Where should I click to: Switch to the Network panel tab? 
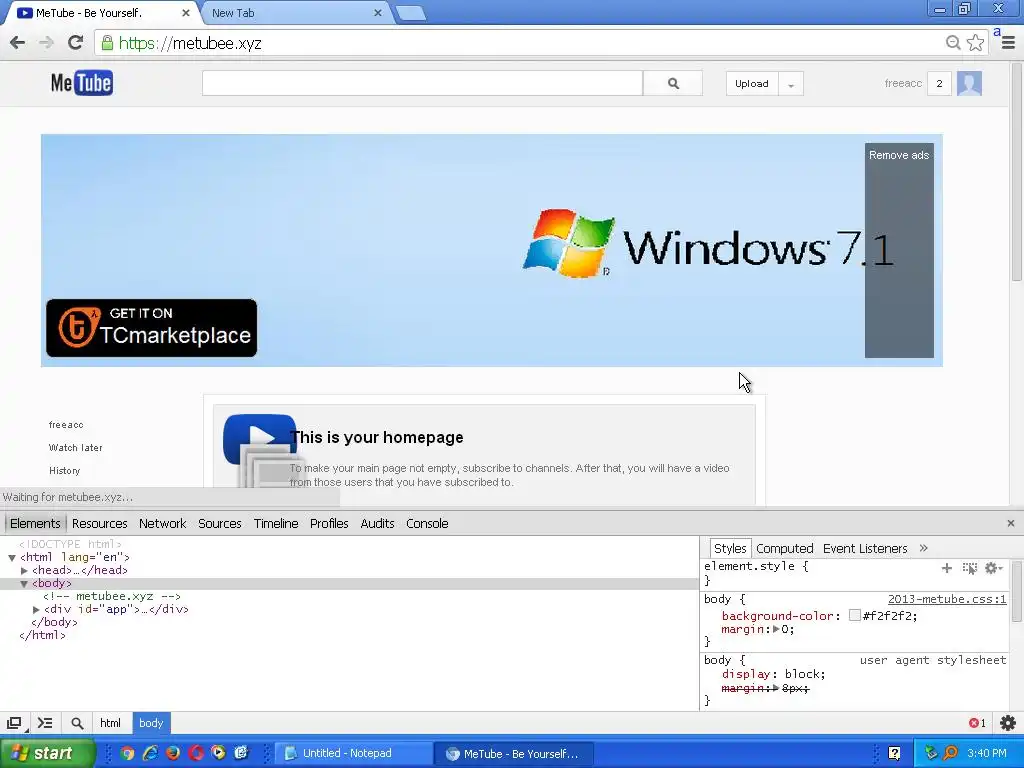(x=163, y=523)
